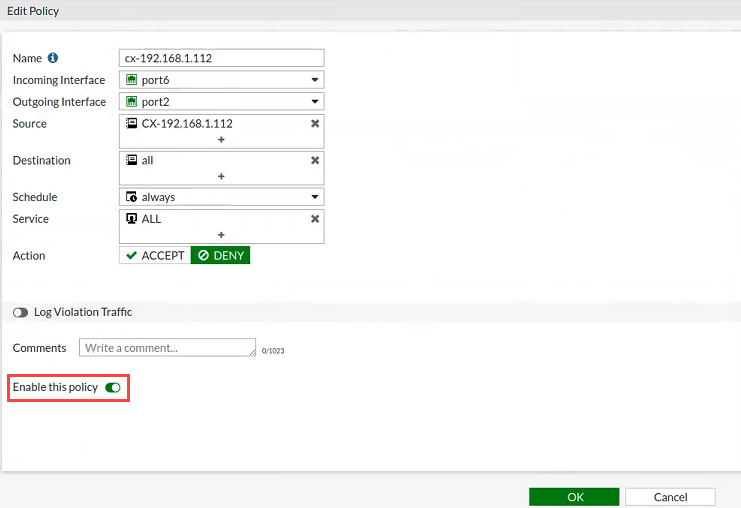This screenshot has height=508, width=741.
Task: Add another service with plus icon
Action: point(221,235)
